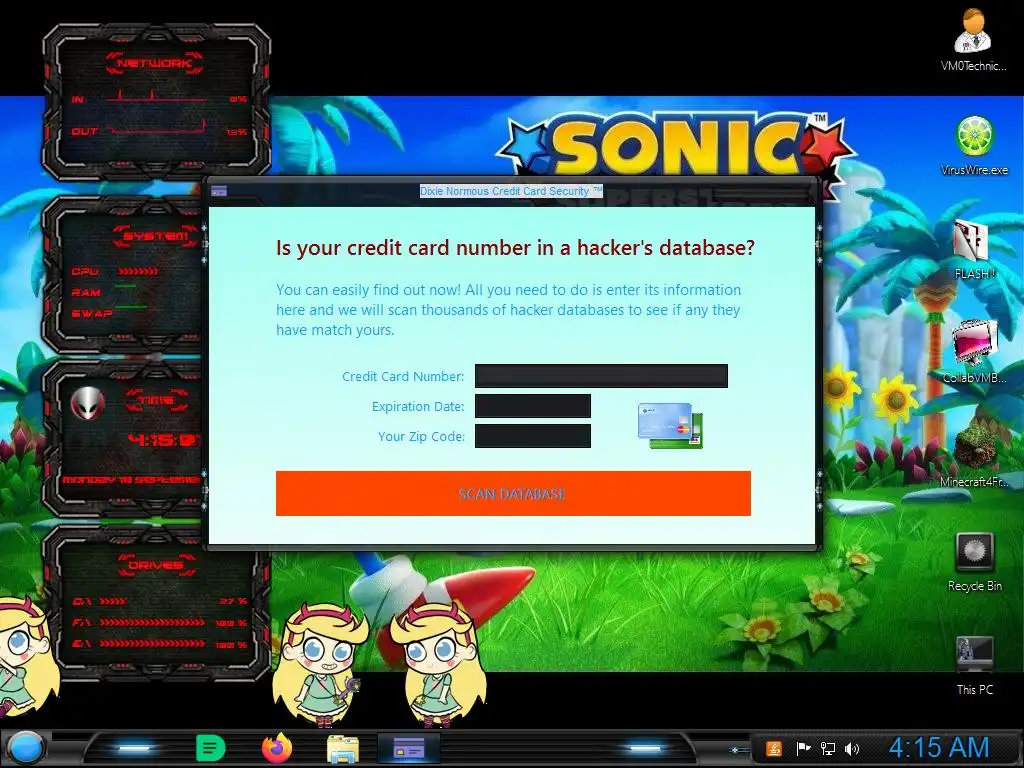Click the NETWORK gadget header
The image size is (1024, 768).
(x=154, y=63)
